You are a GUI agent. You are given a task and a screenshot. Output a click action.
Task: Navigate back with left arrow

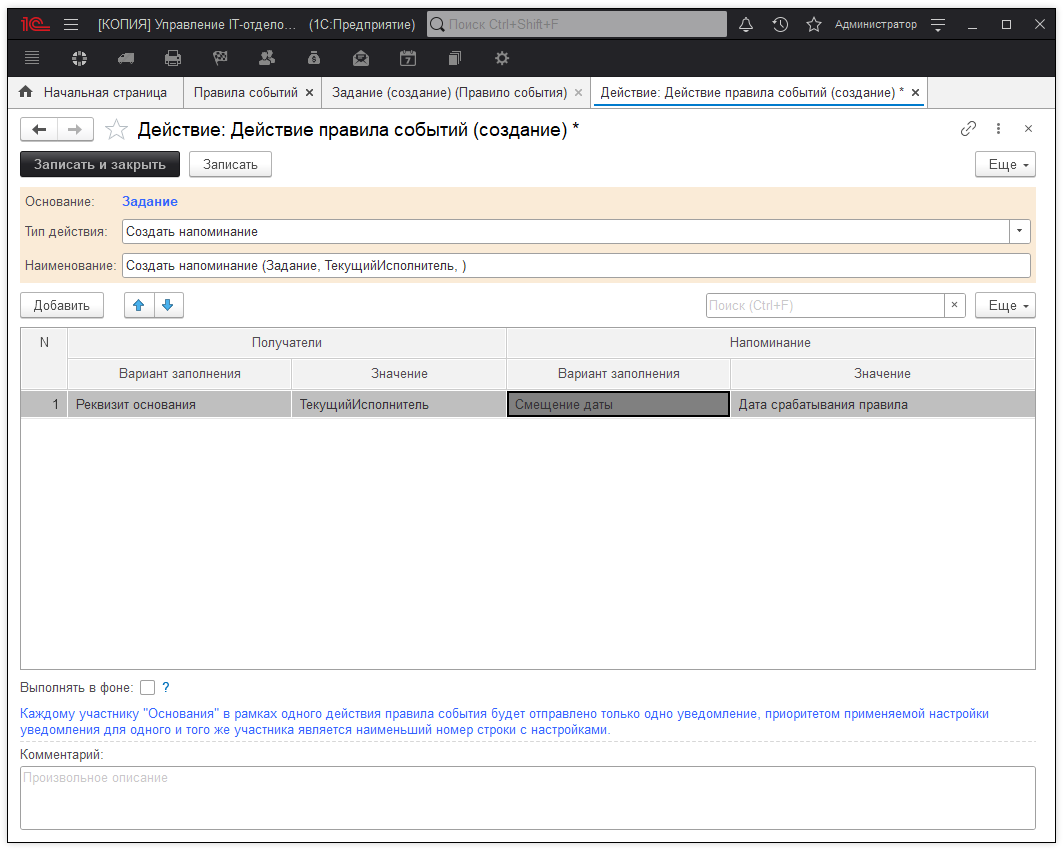(x=40, y=129)
